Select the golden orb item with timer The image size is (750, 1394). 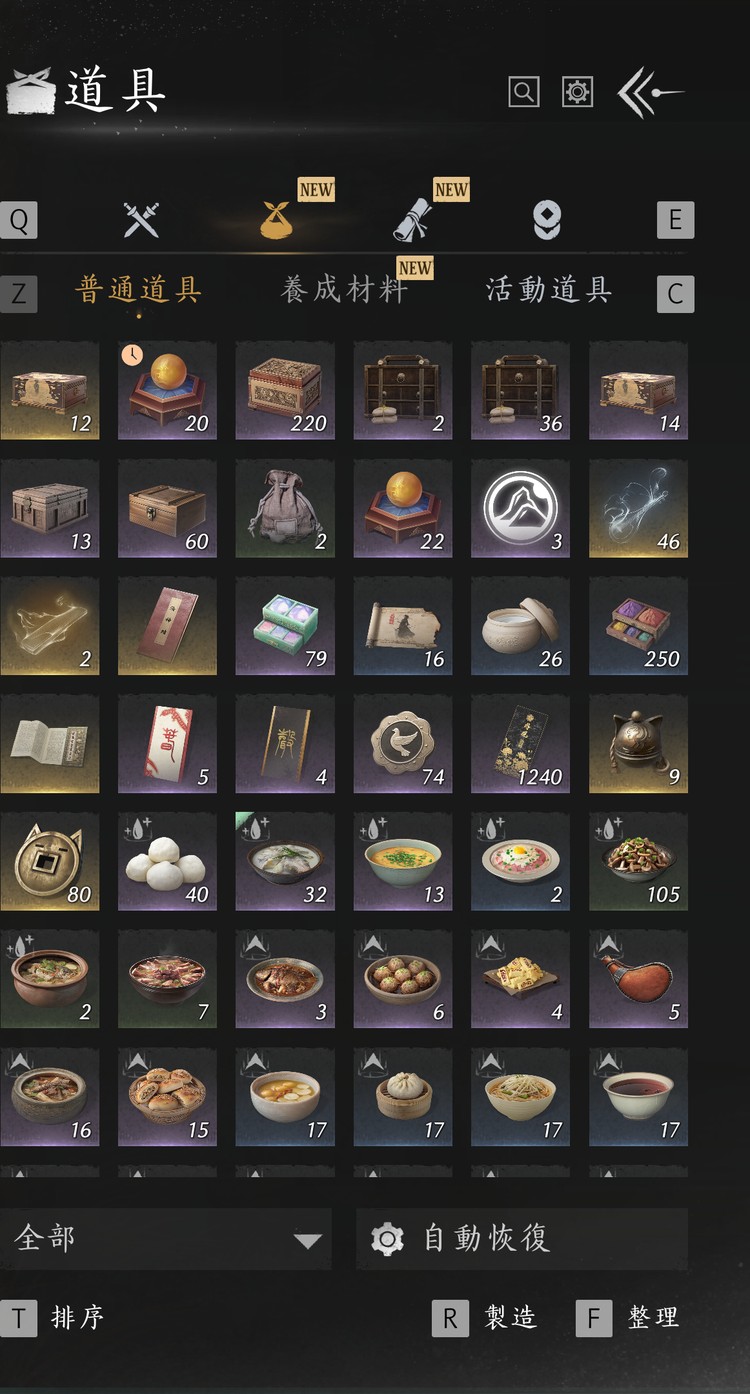pos(167,390)
